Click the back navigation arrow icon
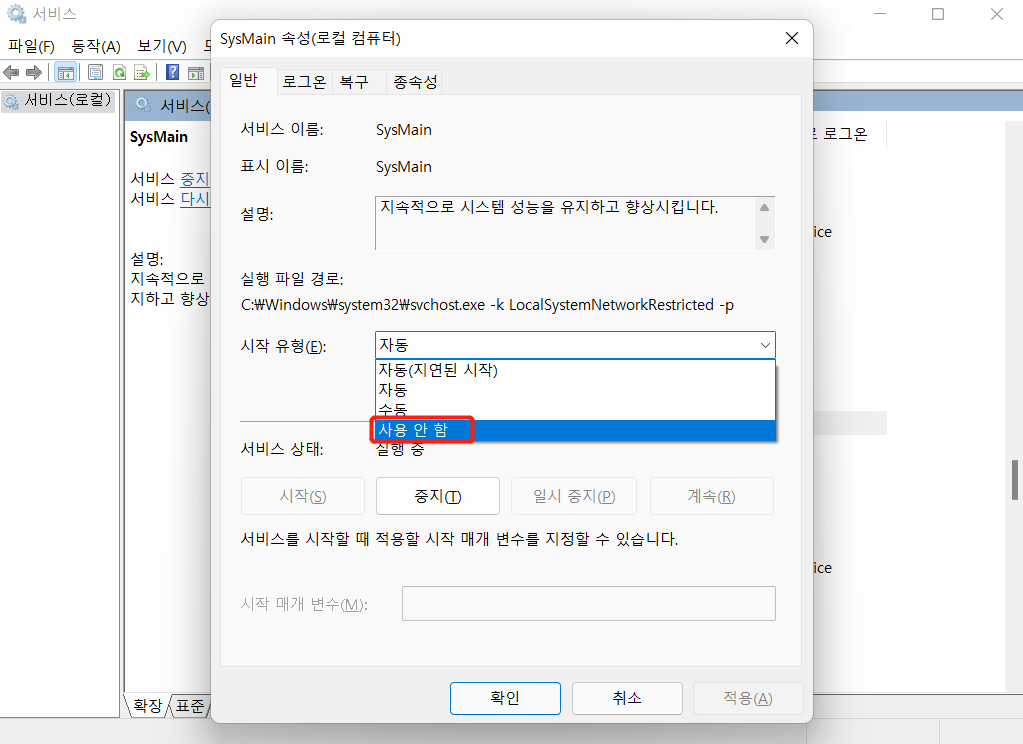The width and height of the screenshot is (1023, 744). tap(10, 71)
